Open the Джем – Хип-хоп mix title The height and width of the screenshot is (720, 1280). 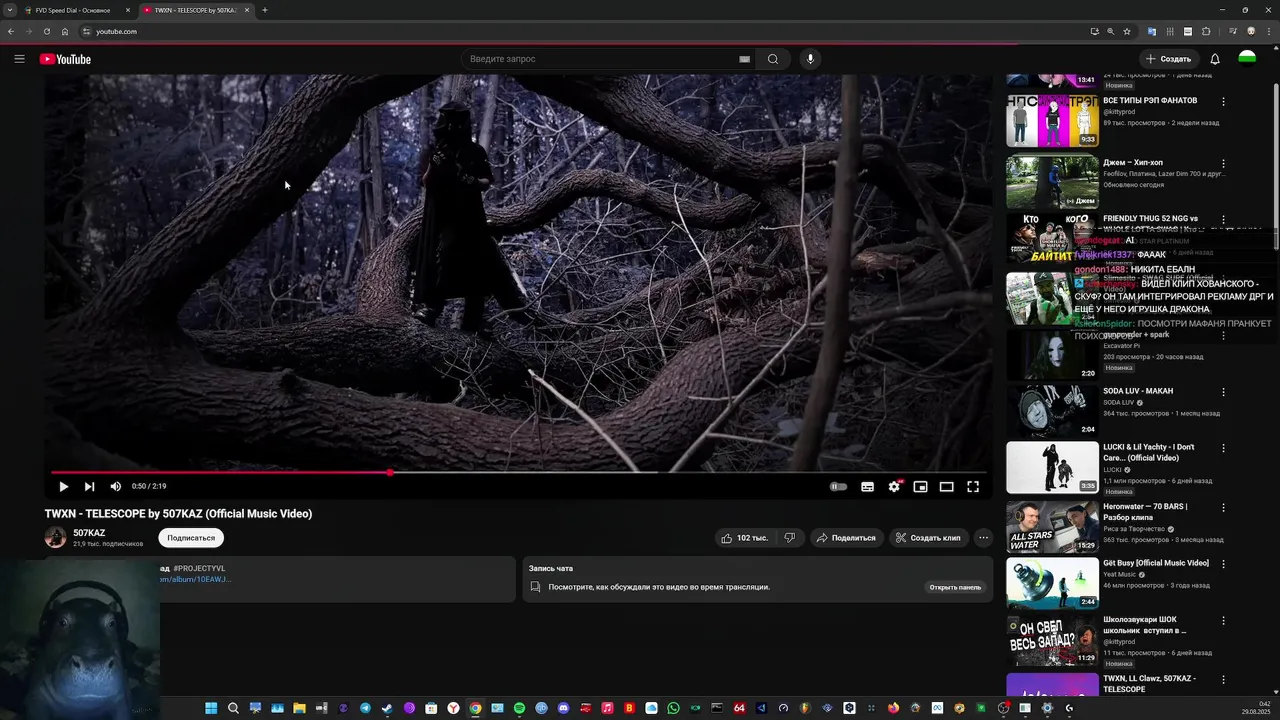click(x=1133, y=162)
